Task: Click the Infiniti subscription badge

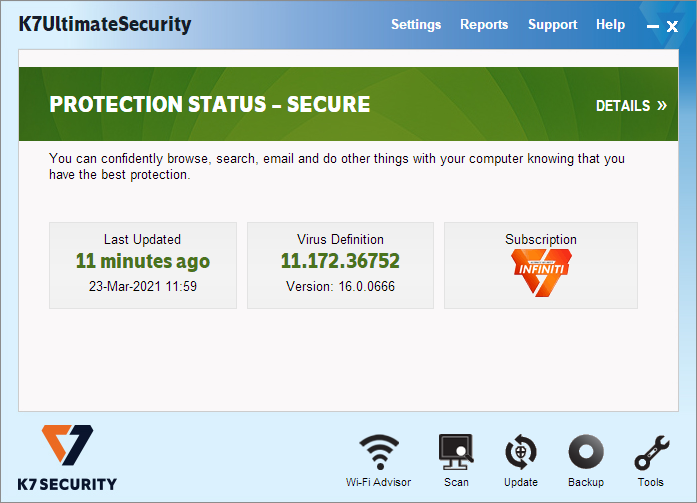Action: coord(541,272)
